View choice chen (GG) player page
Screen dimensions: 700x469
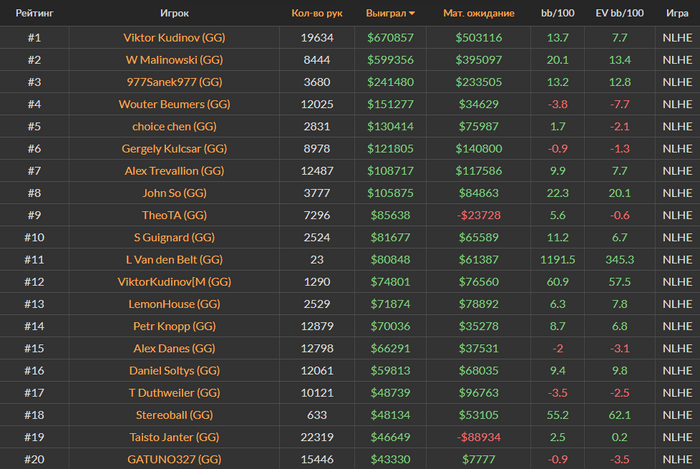tap(175, 126)
